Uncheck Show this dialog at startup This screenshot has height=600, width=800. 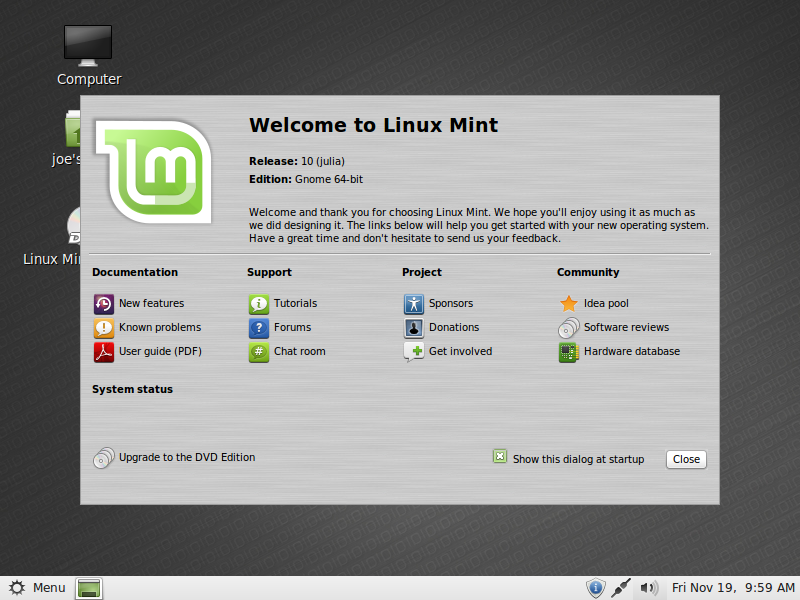pos(500,457)
